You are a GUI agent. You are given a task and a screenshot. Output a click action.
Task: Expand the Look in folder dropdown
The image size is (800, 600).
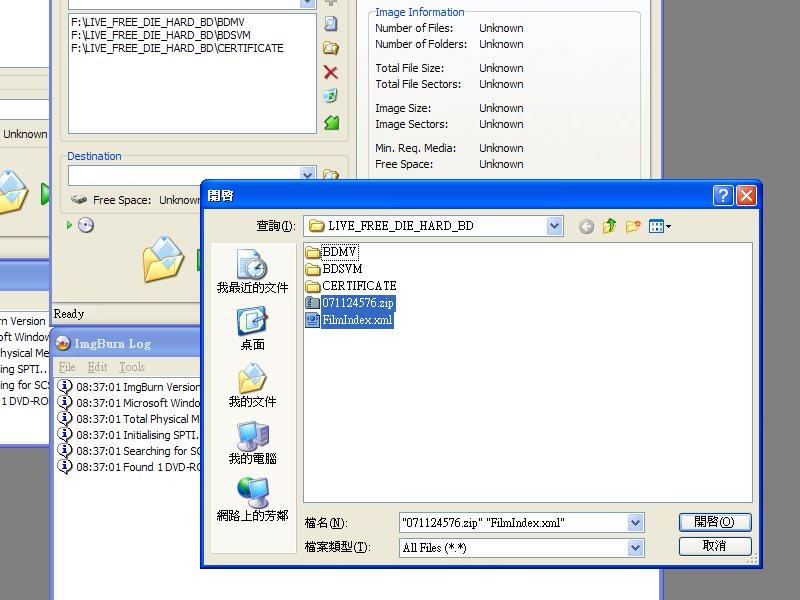click(555, 226)
